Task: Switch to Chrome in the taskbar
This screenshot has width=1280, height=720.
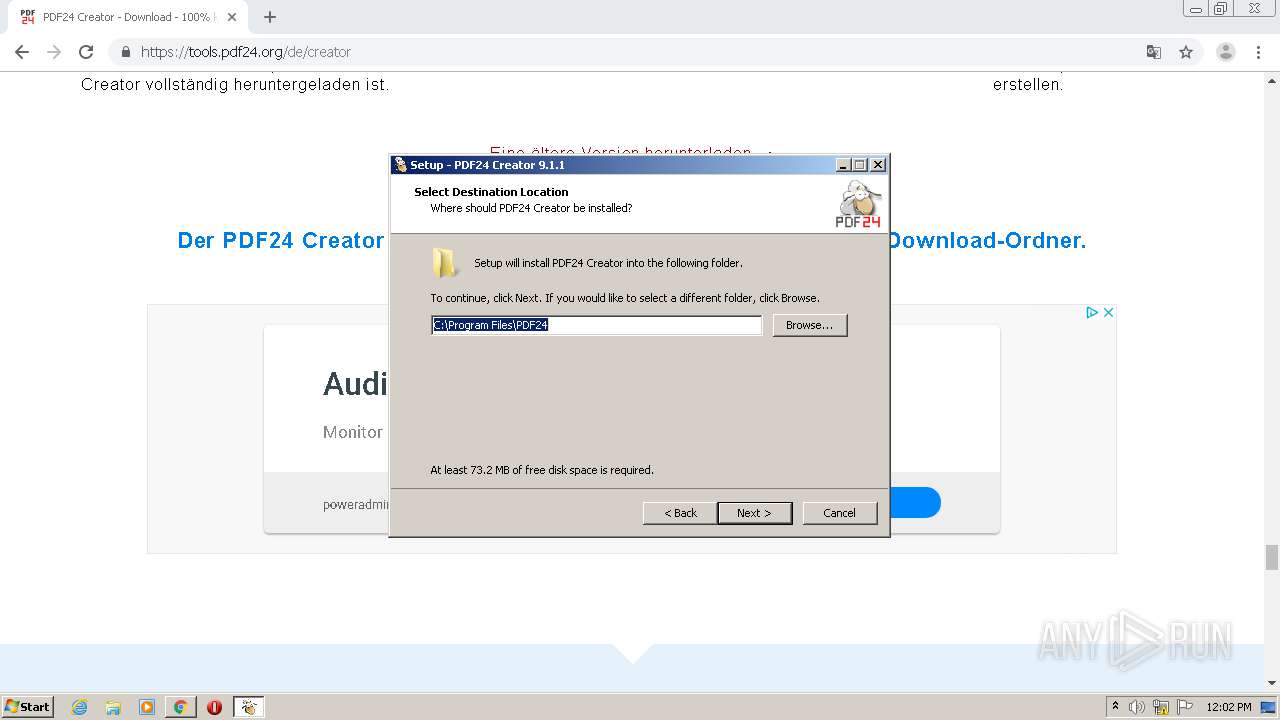Action: pyautogui.click(x=181, y=707)
